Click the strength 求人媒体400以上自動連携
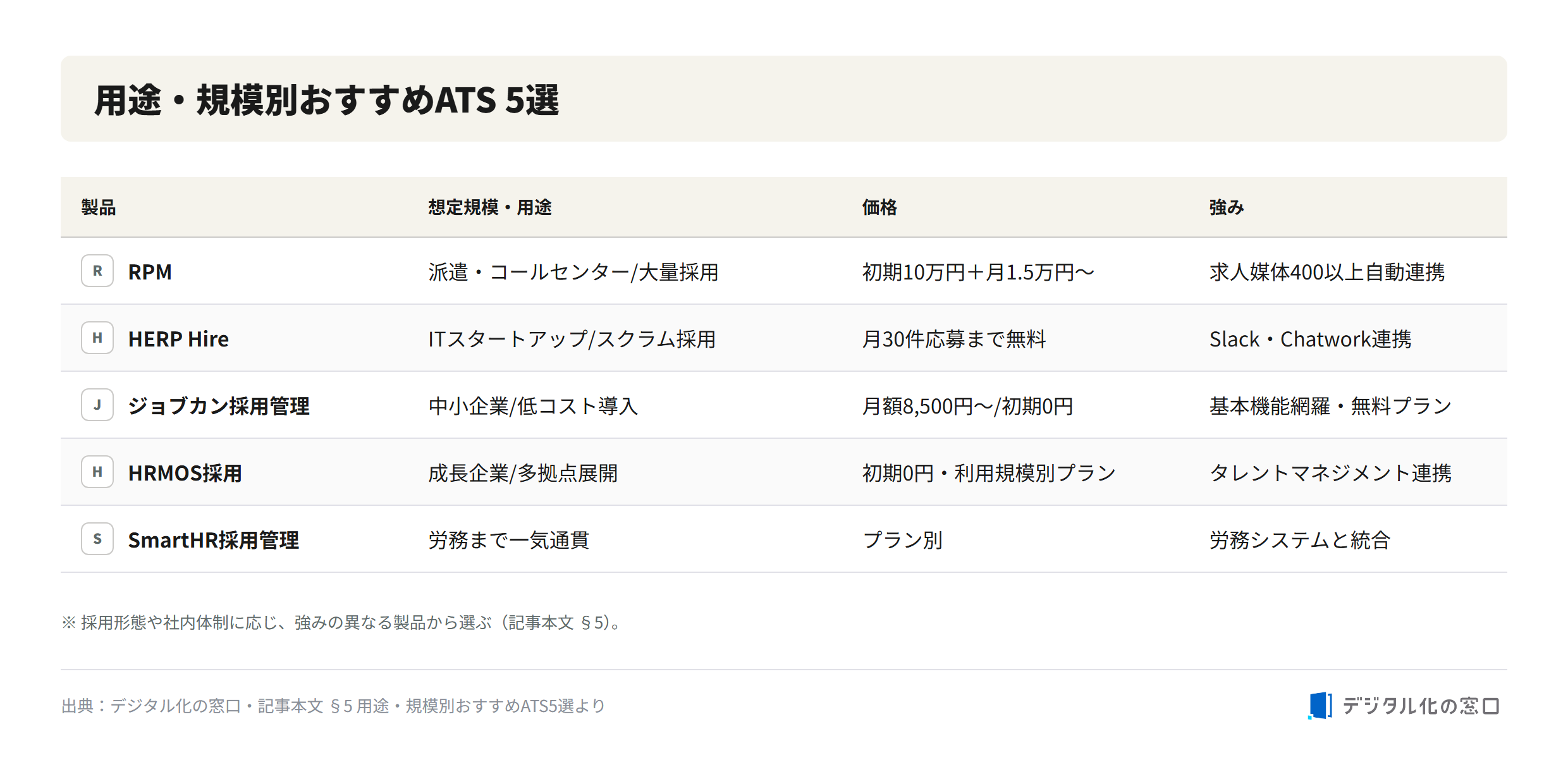Screen dimensions: 1568x779 click(1327, 272)
